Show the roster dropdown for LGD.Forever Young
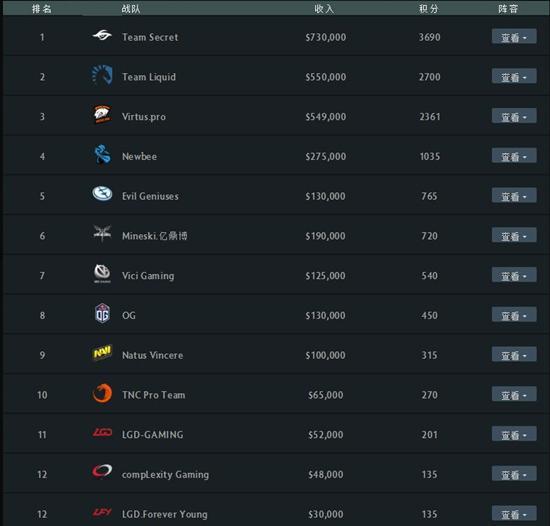The width and height of the screenshot is (550, 526). click(x=514, y=513)
